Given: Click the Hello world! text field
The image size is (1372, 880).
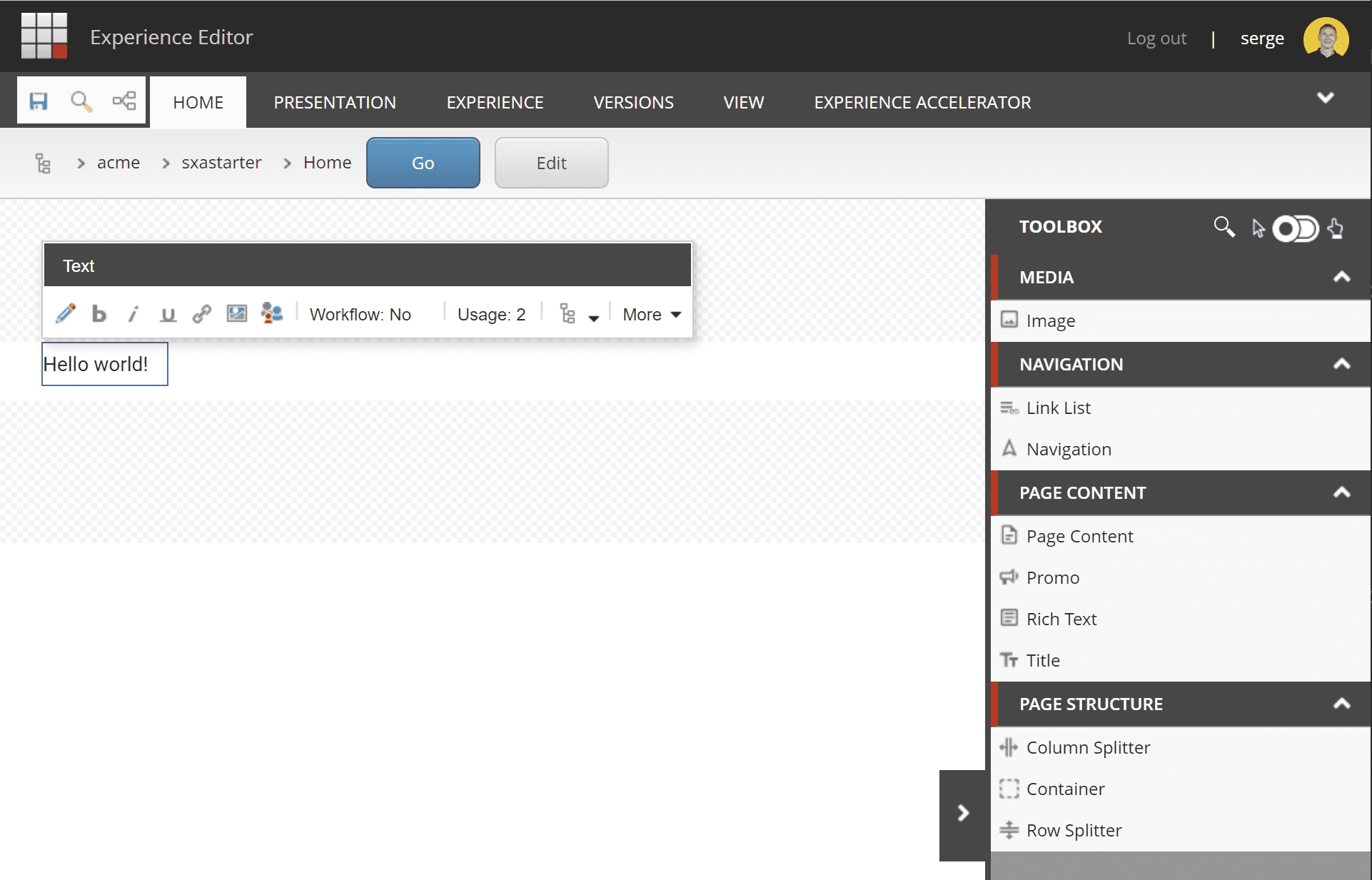Looking at the screenshot, I should pos(104,364).
